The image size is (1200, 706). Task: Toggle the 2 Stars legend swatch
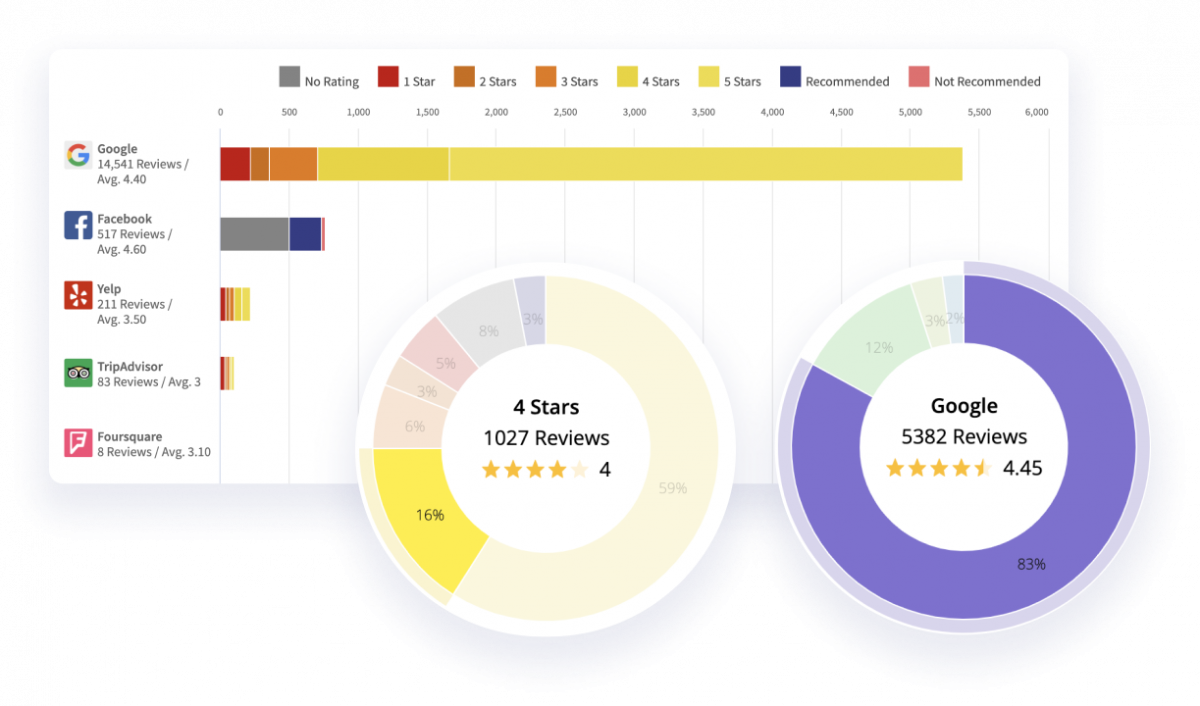[x=464, y=77]
